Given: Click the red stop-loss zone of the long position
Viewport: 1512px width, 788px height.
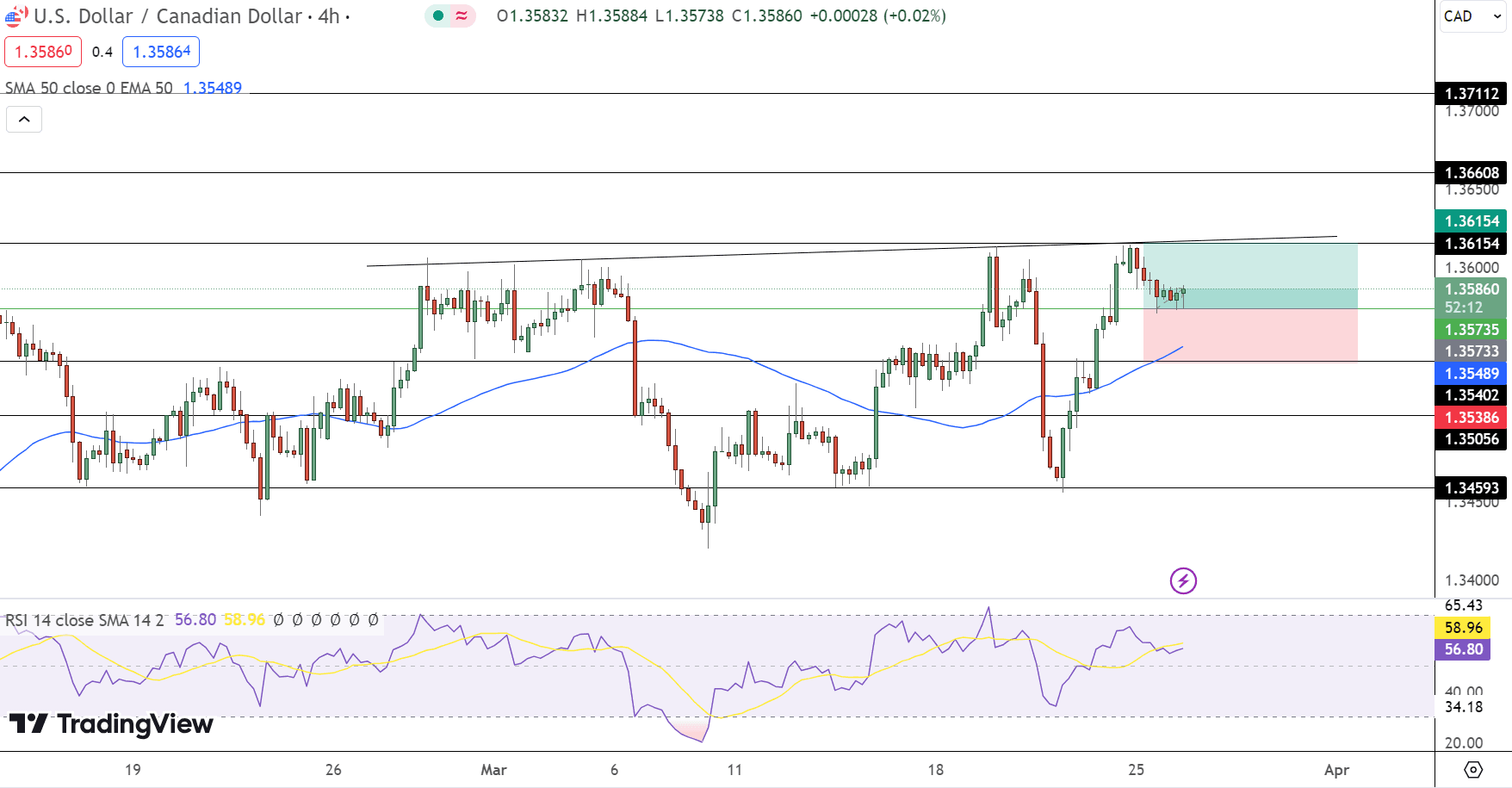Looking at the screenshot, I should [1250, 336].
